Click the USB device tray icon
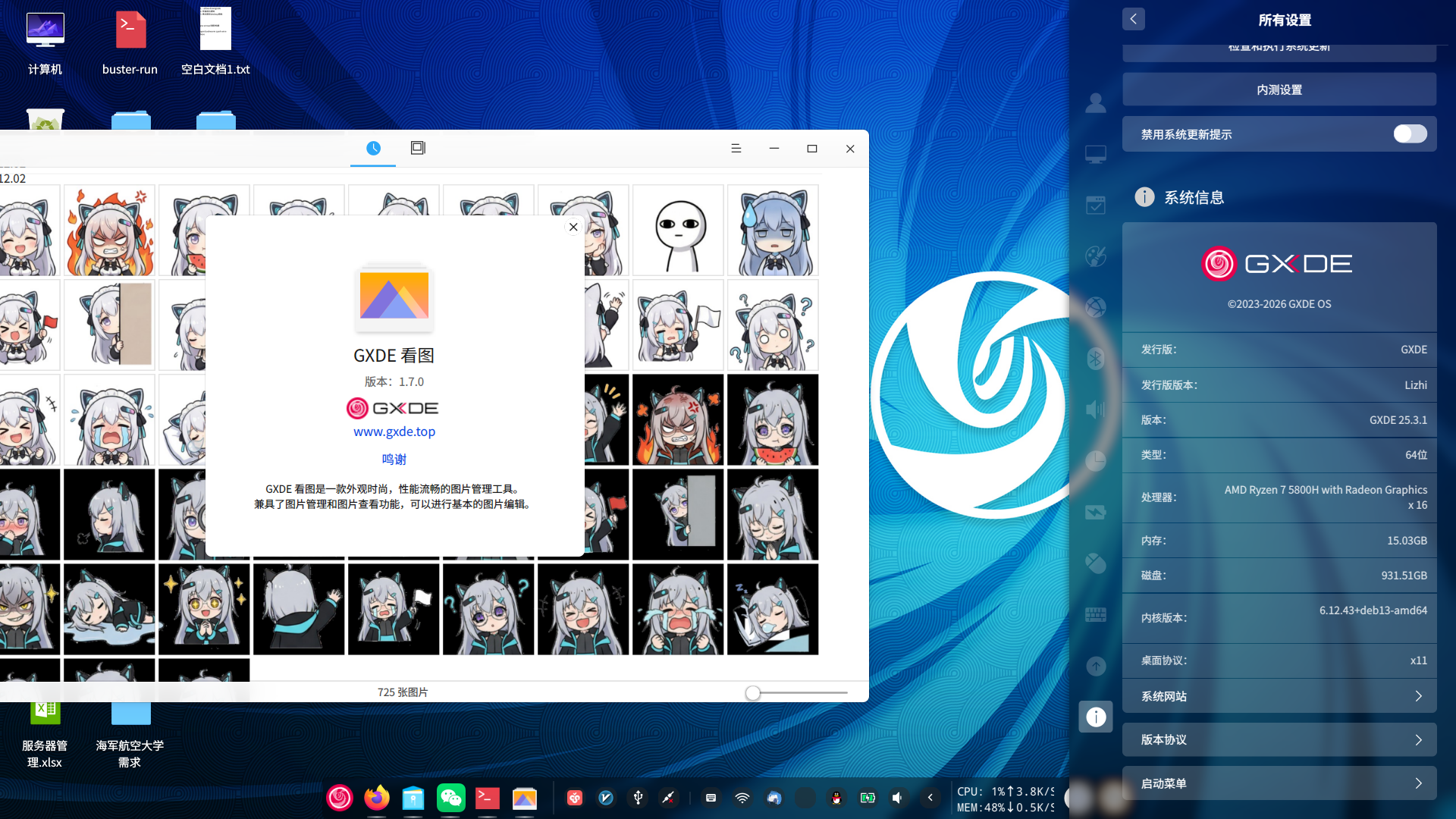Viewport: 1456px width, 819px height. (x=638, y=798)
